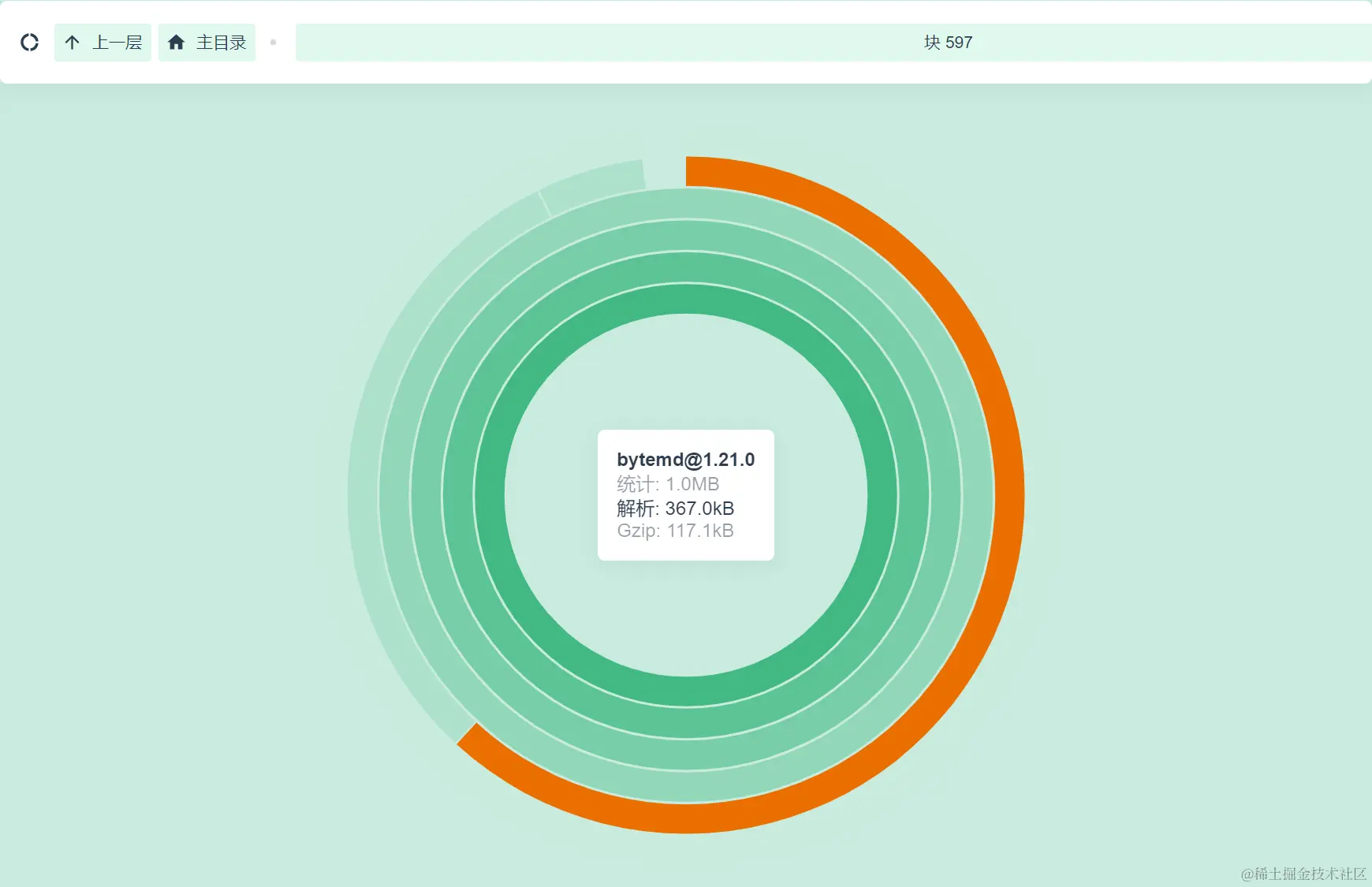Click the 解析: 367.0kB size line
1372x887 pixels.
pos(676,509)
